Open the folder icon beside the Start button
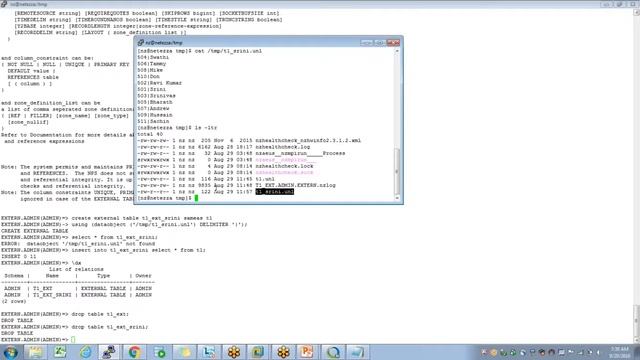Viewport: 640px width, 360px height. 36,352
